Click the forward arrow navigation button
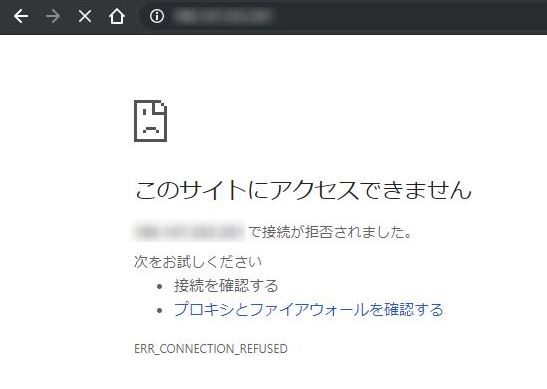This screenshot has height=389, width=547. coord(53,16)
